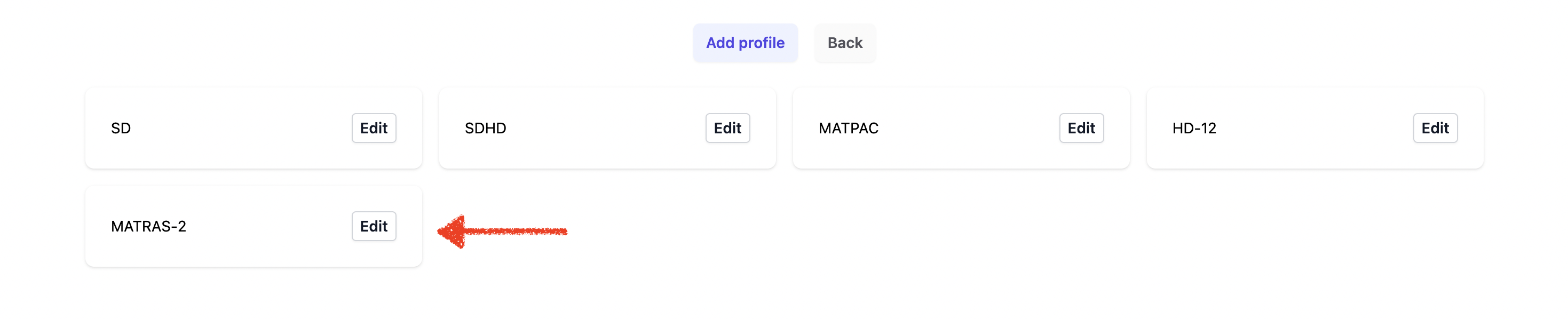Select the HD-12 profile name label
1568x319 pixels.
tap(1194, 129)
